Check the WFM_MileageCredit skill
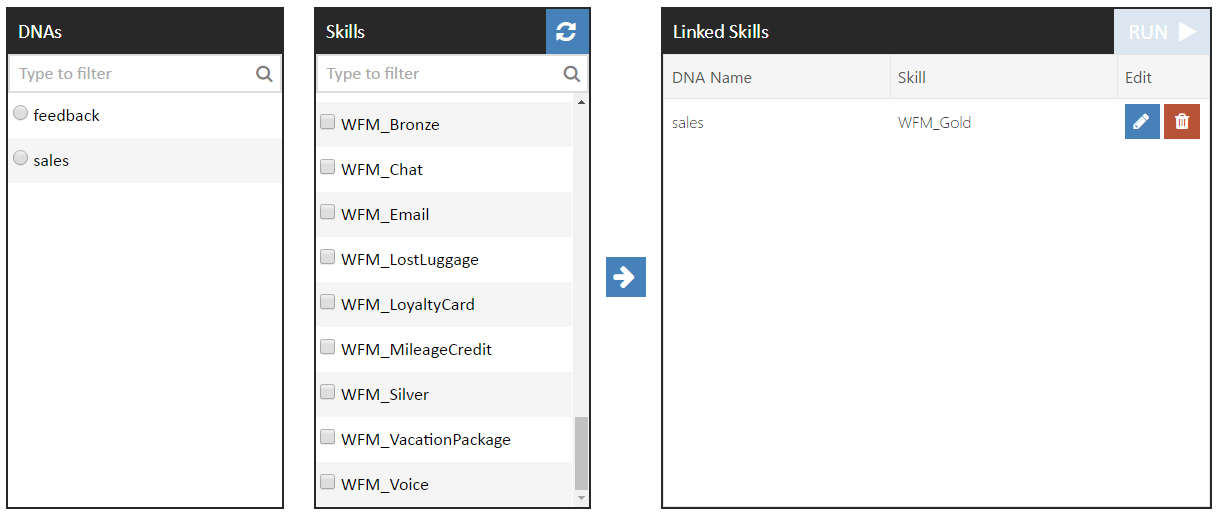The height and width of the screenshot is (515, 1219). tap(327, 347)
